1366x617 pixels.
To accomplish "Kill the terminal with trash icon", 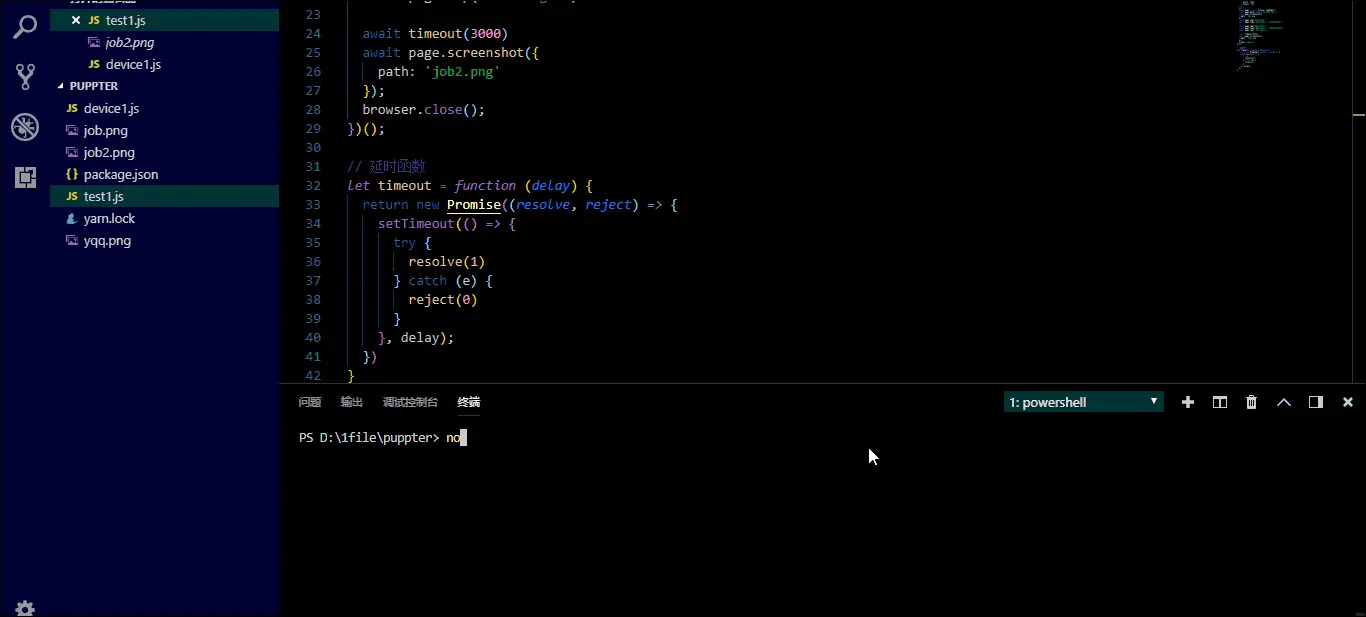I will pos(1251,402).
